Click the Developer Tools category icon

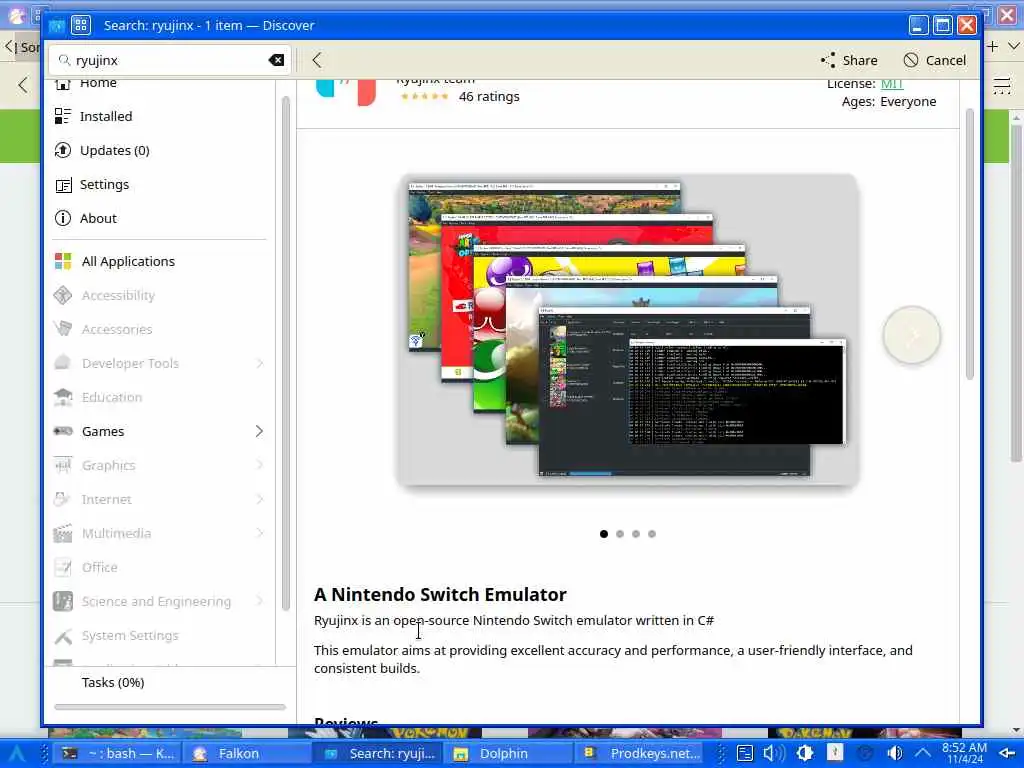[x=63, y=363]
